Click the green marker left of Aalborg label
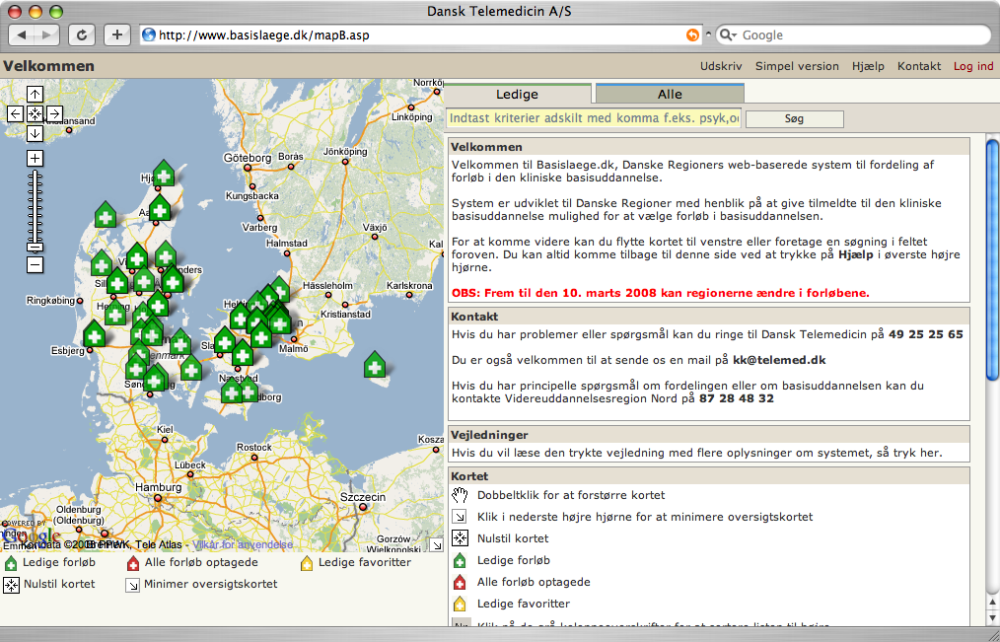Viewport: 1000px width, 642px height. point(106,215)
